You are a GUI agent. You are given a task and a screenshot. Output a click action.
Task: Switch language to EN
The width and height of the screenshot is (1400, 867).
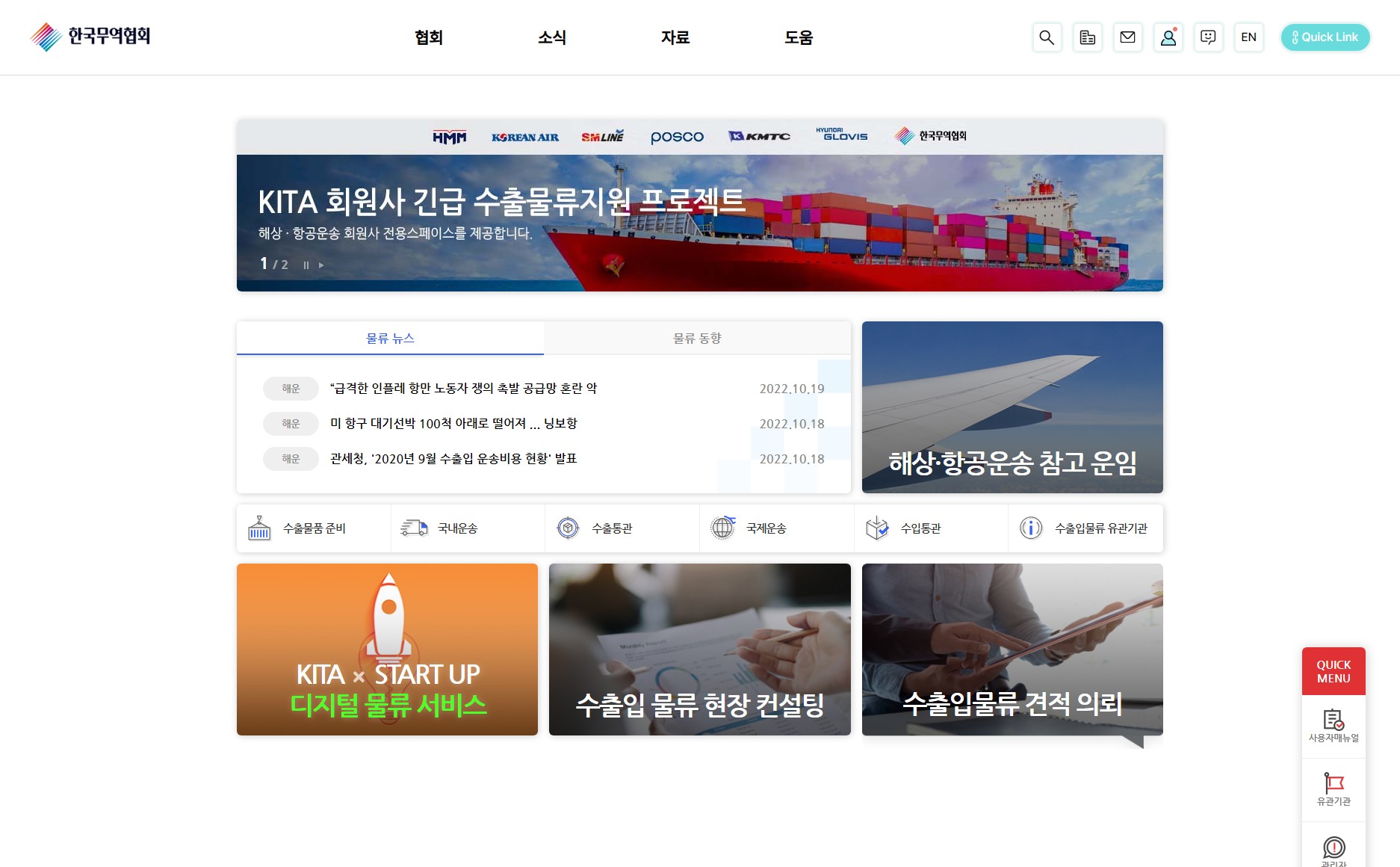(x=1248, y=37)
